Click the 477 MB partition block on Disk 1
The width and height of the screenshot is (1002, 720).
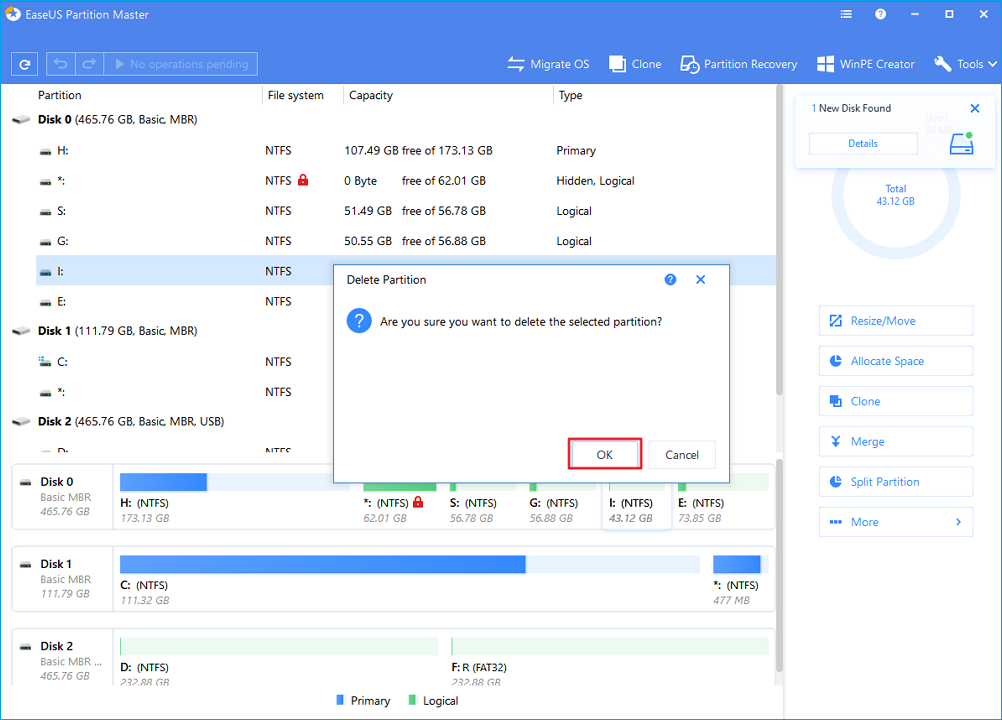[739, 580]
